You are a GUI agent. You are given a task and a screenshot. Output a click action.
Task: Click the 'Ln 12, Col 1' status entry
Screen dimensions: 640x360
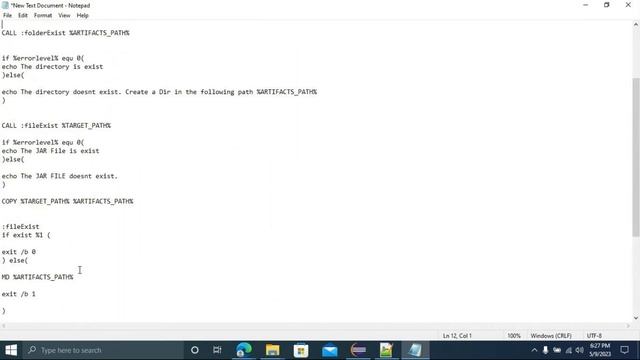457,336
